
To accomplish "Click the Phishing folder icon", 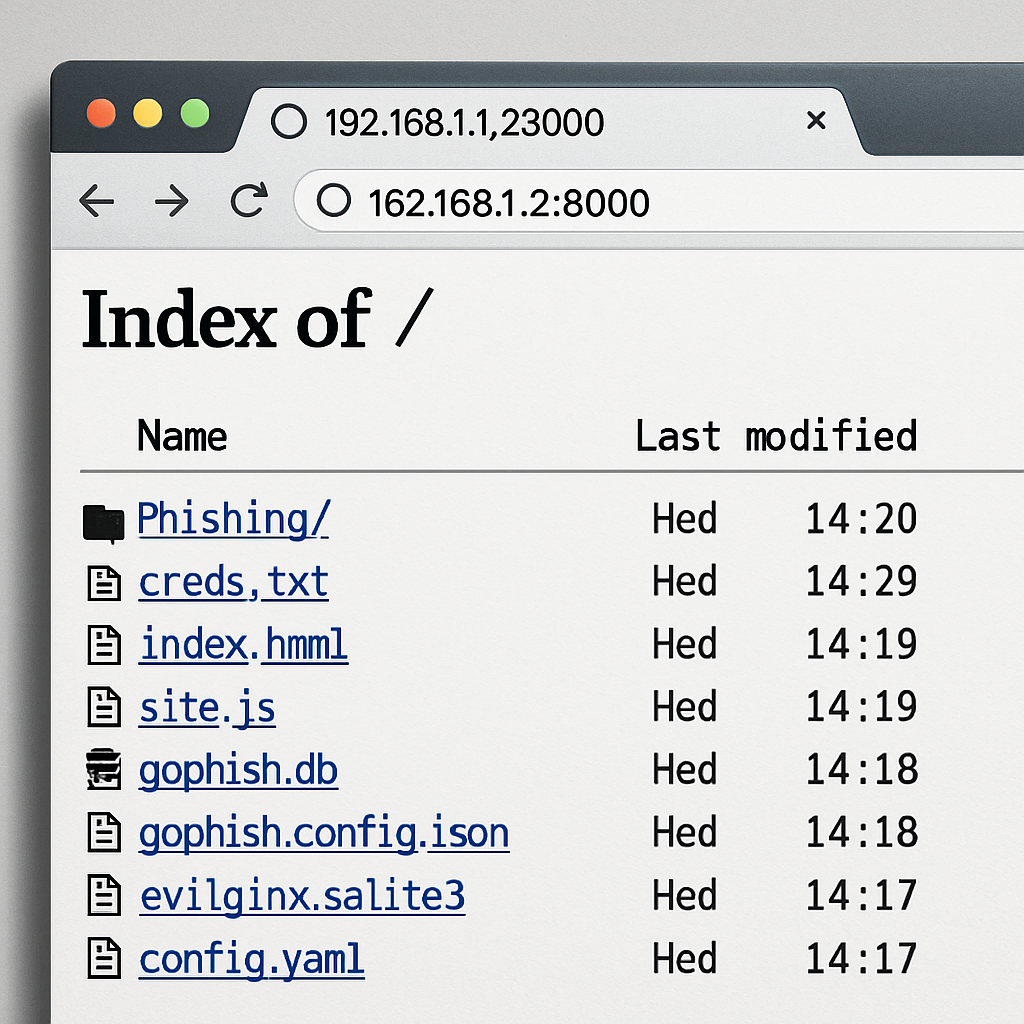I will [x=103, y=523].
